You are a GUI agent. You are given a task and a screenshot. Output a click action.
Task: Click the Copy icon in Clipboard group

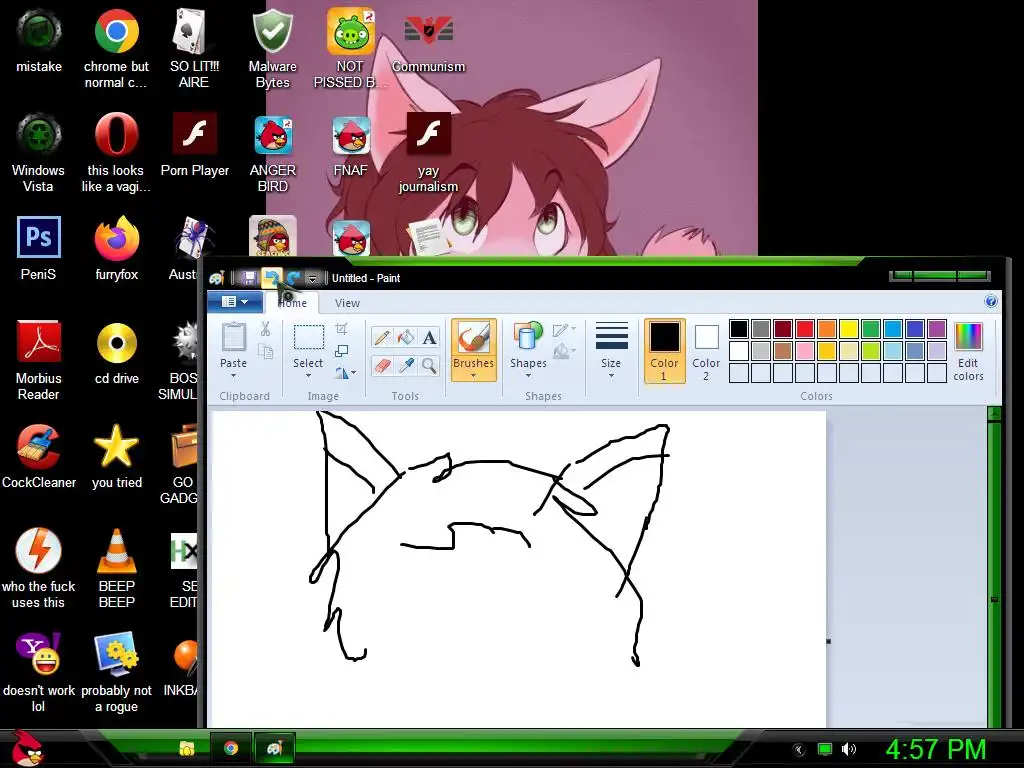[x=265, y=351]
